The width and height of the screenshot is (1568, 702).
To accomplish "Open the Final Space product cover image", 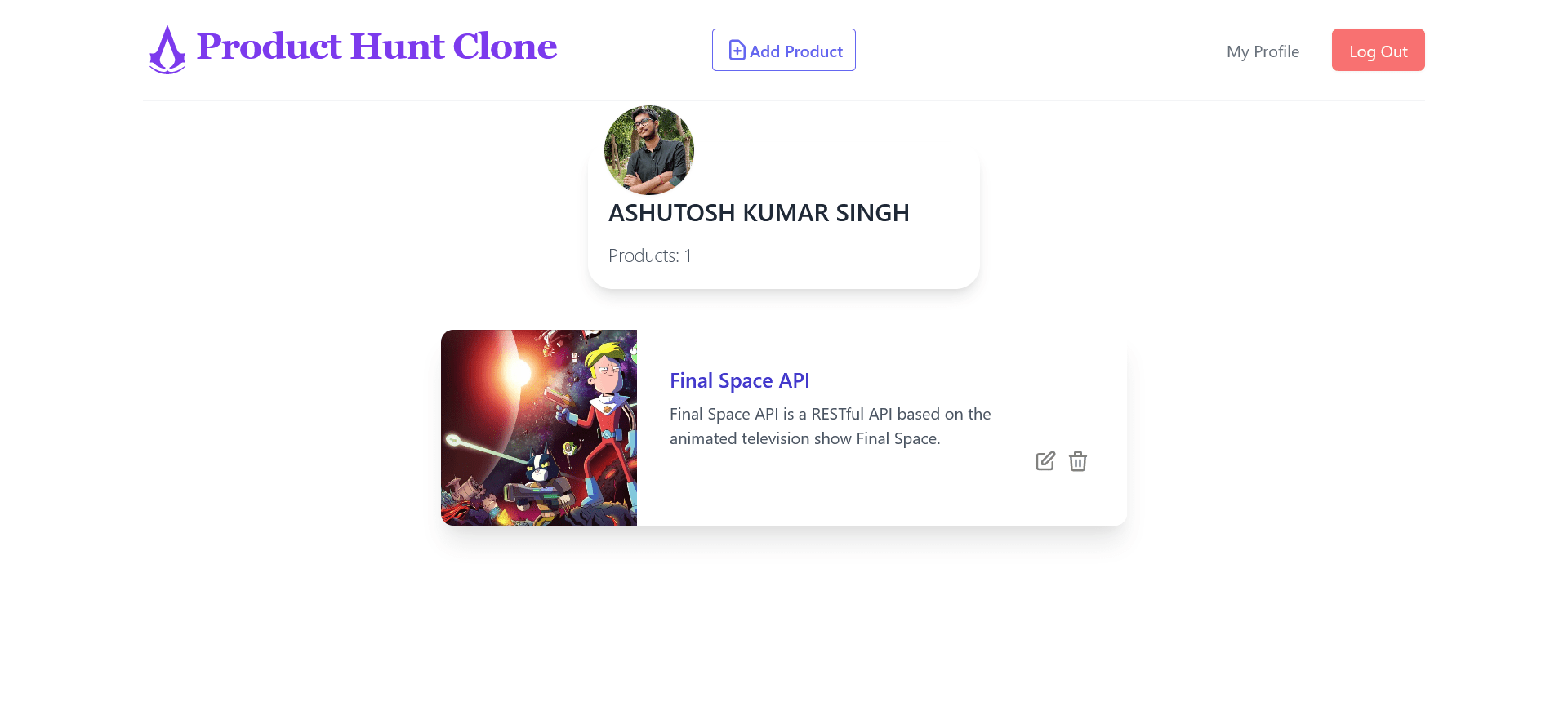I will point(539,428).
